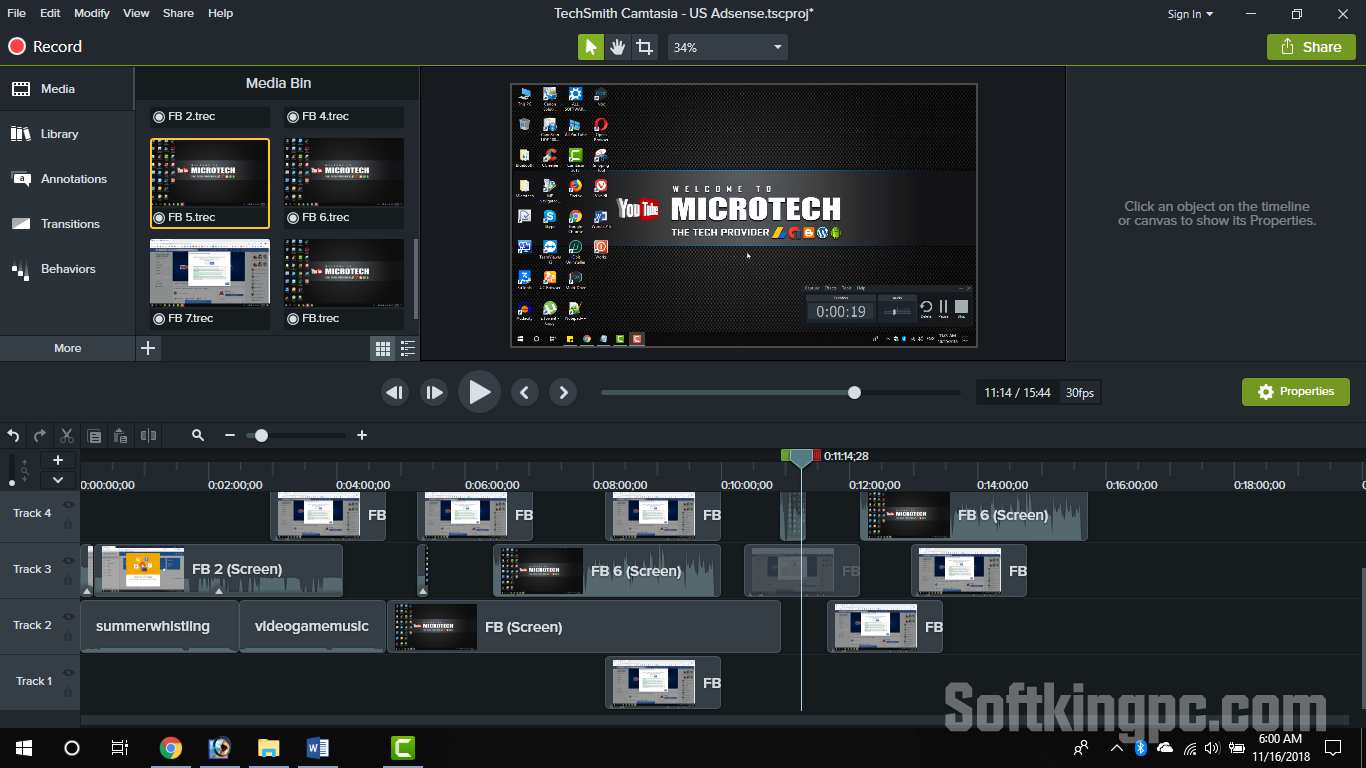Screen dimensions: 1366x768
Task: Switch Media Bin to list view
Action: click(408, 348)
